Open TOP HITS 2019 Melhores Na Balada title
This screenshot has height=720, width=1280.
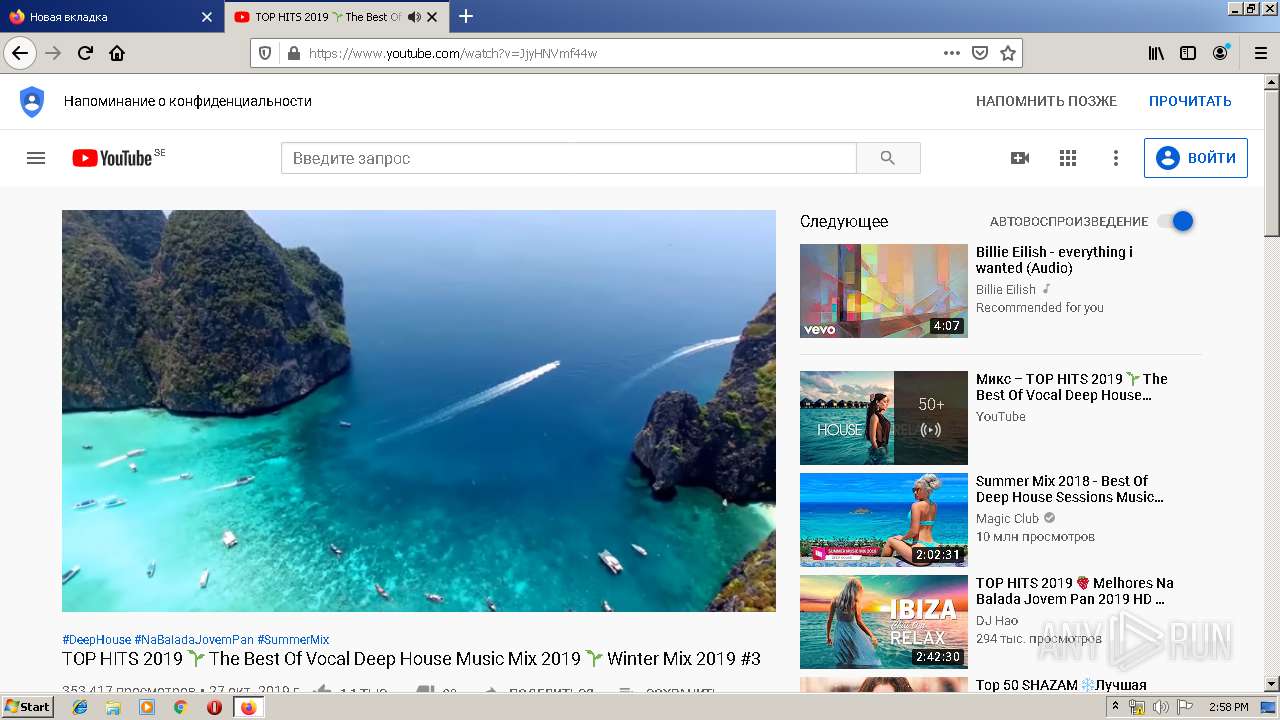[1075, 591]
